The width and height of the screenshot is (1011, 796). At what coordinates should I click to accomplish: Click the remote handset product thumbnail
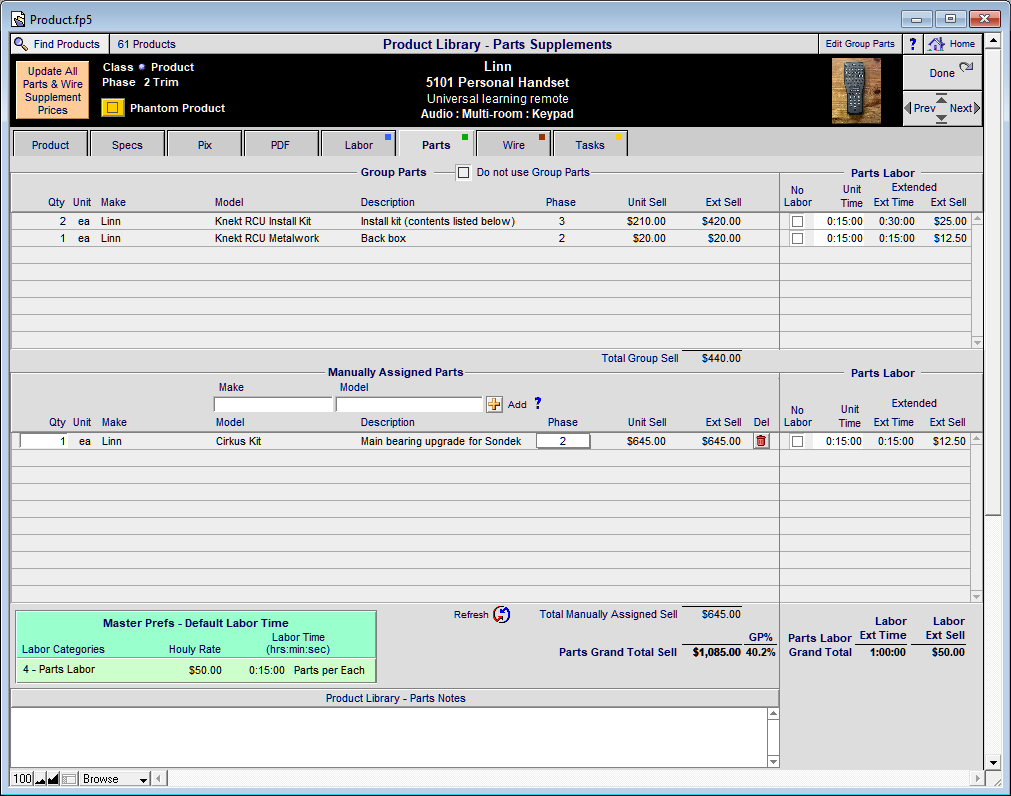856,91
